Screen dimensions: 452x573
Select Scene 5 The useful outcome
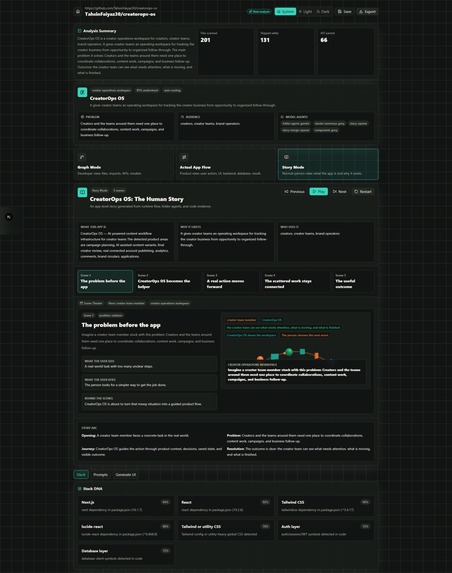tap(353, 281)
